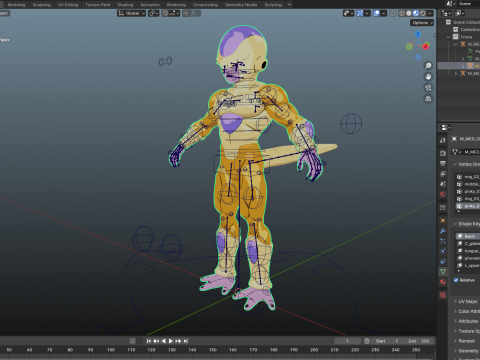Image resolution: width=480 pixels, height=360 pixels.
Task: Toggle viewport gizmos display
Action: pyautogui.click(x=360, y=13)
